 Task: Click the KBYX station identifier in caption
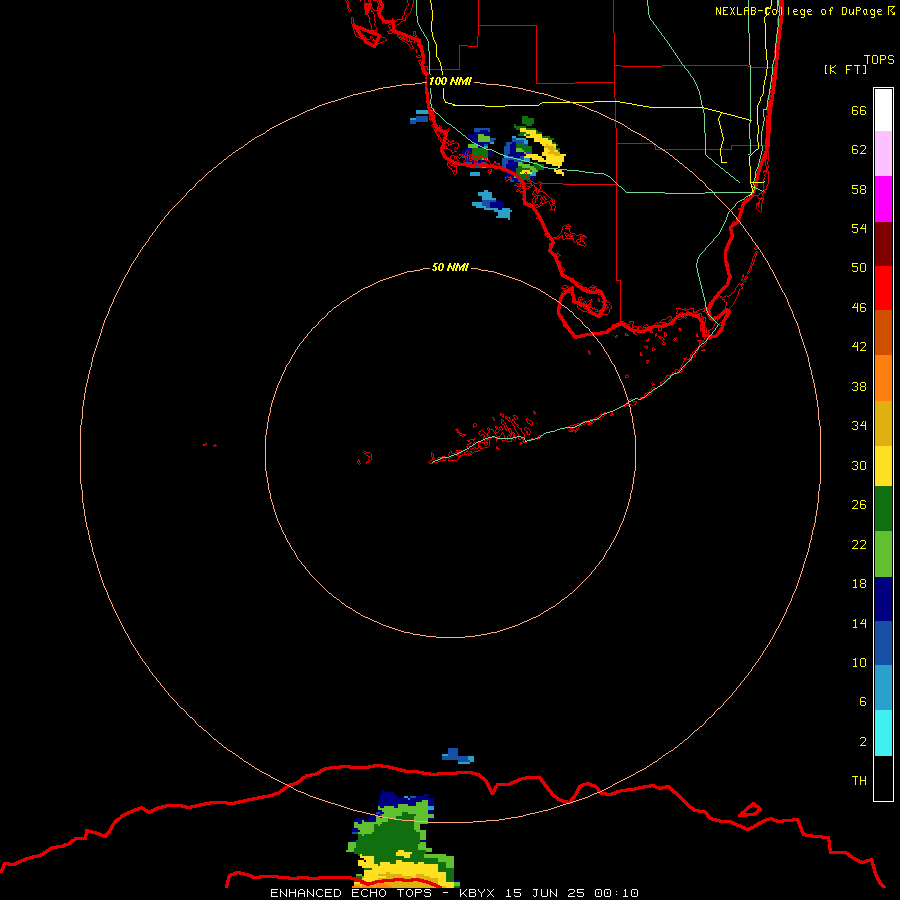point(476,893)
